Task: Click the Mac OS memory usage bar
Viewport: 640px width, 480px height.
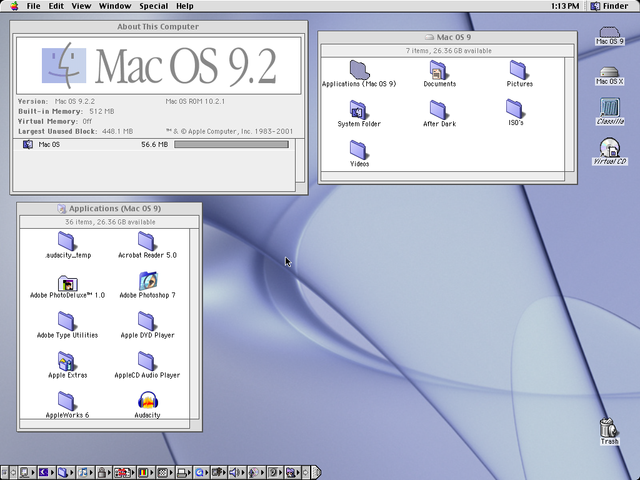Action: (x=231, y=144)
